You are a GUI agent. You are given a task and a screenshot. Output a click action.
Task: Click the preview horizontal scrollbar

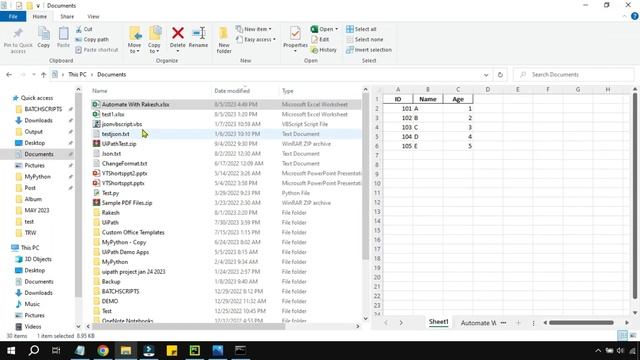[581, 322]
